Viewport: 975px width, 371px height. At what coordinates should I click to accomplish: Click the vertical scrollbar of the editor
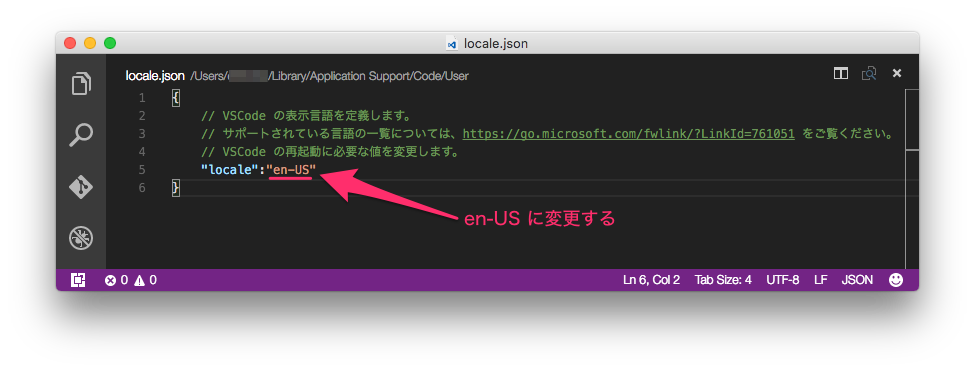pos(912,178)
